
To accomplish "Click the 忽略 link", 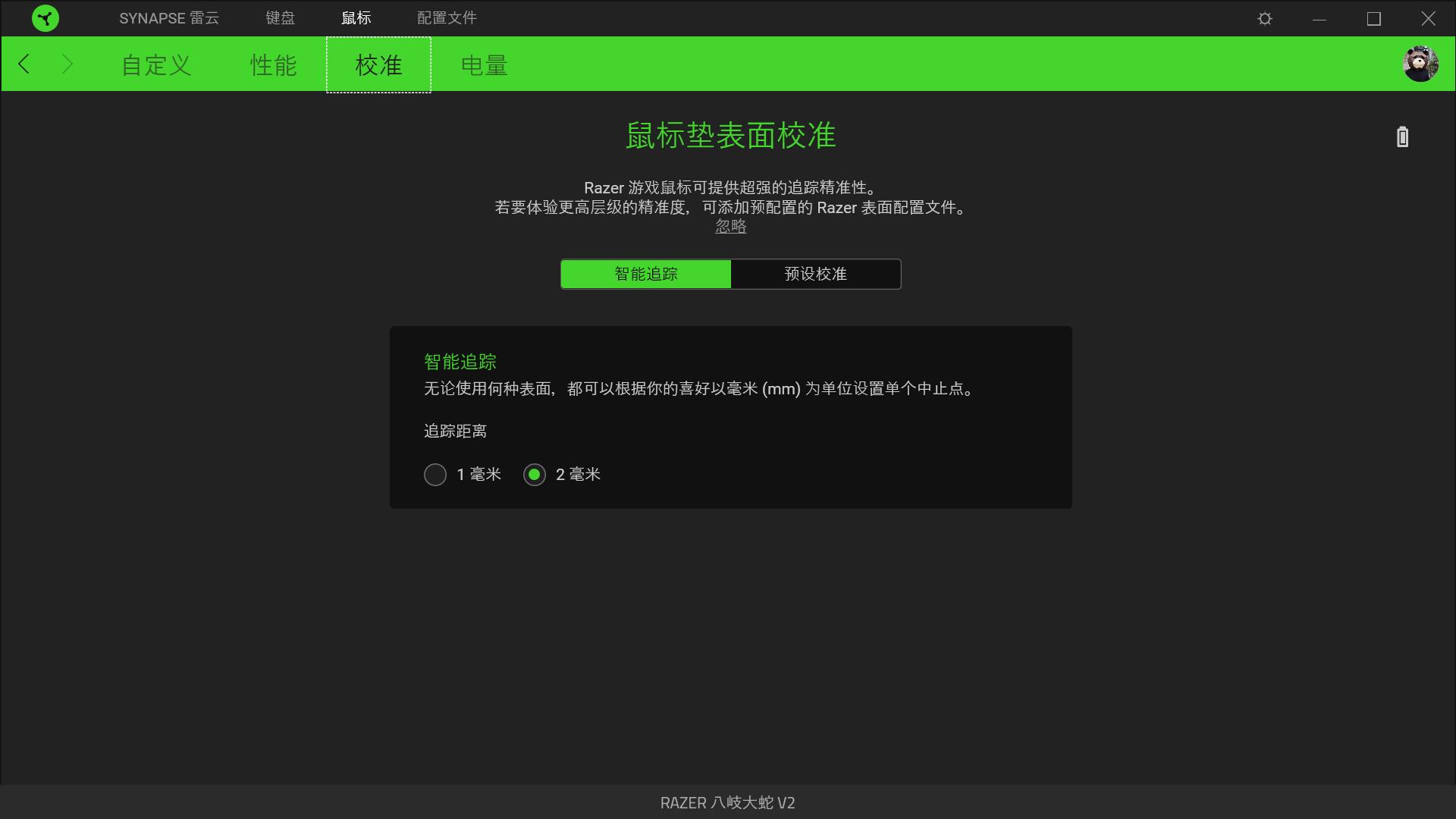I will click(x=730, y=226).
